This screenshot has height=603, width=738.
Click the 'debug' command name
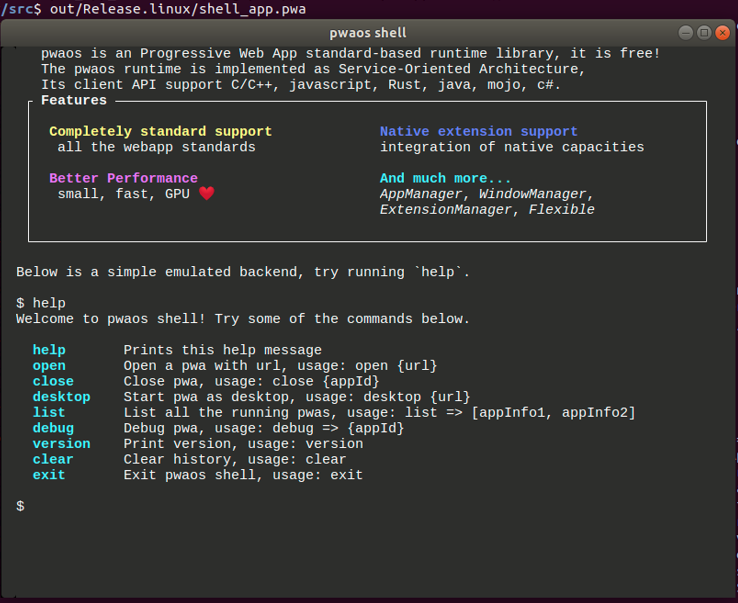point(53,428)
